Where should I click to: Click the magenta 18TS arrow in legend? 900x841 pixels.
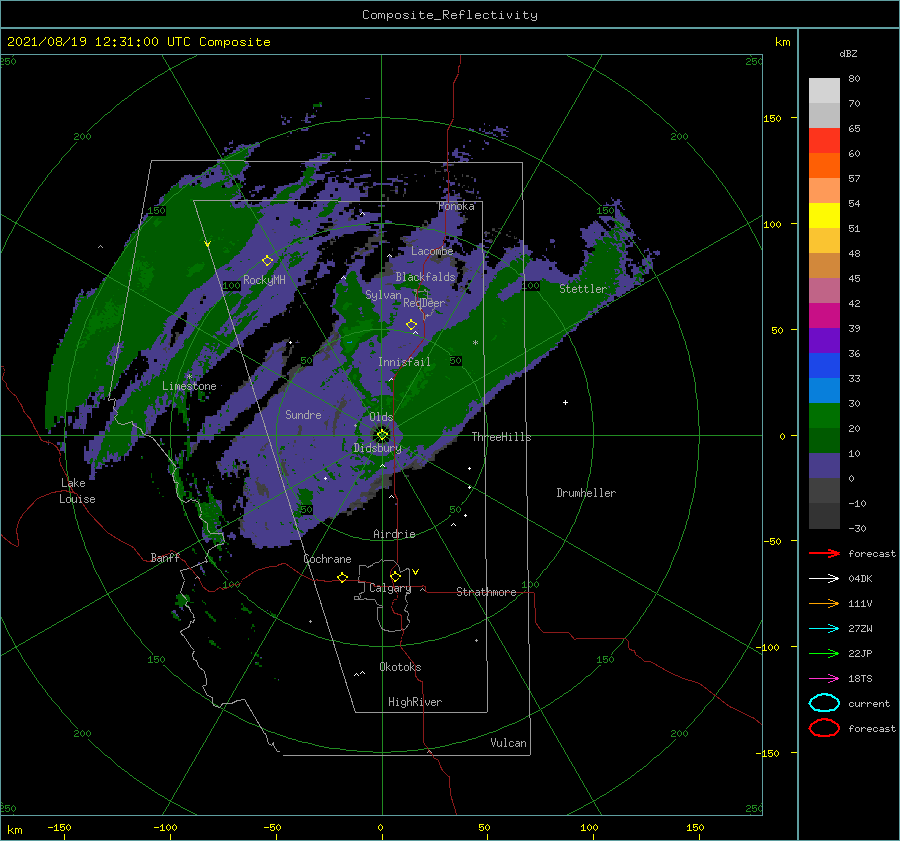(824, 679)
